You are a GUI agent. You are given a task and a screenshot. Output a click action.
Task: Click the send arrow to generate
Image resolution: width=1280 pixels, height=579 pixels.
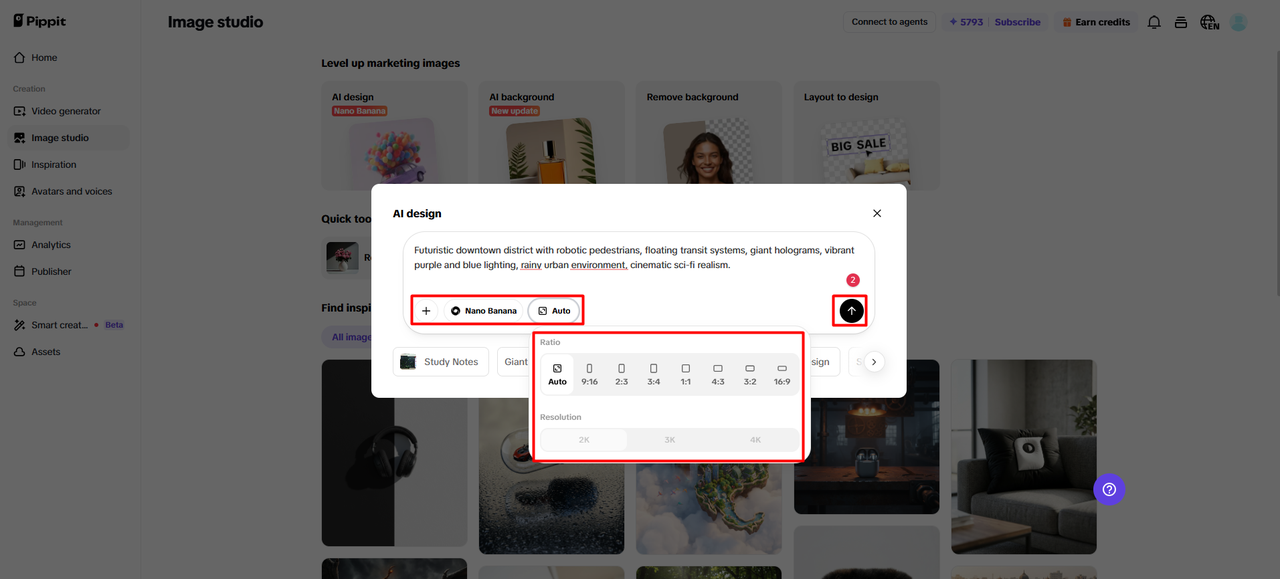pyautogui.click(x=852, y=311)
